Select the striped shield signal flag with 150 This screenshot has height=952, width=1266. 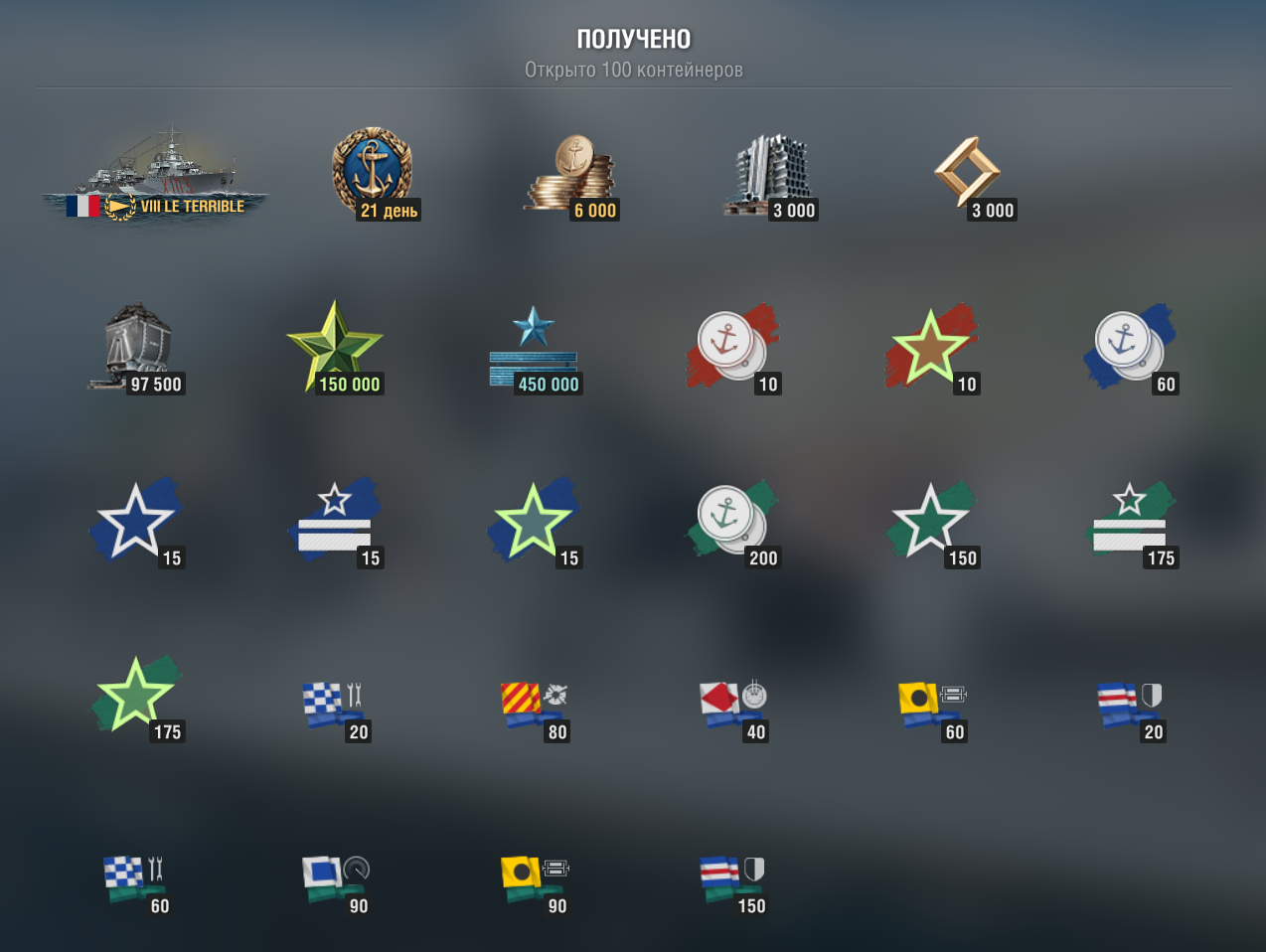pyautogui.click(x=733, y=884)
